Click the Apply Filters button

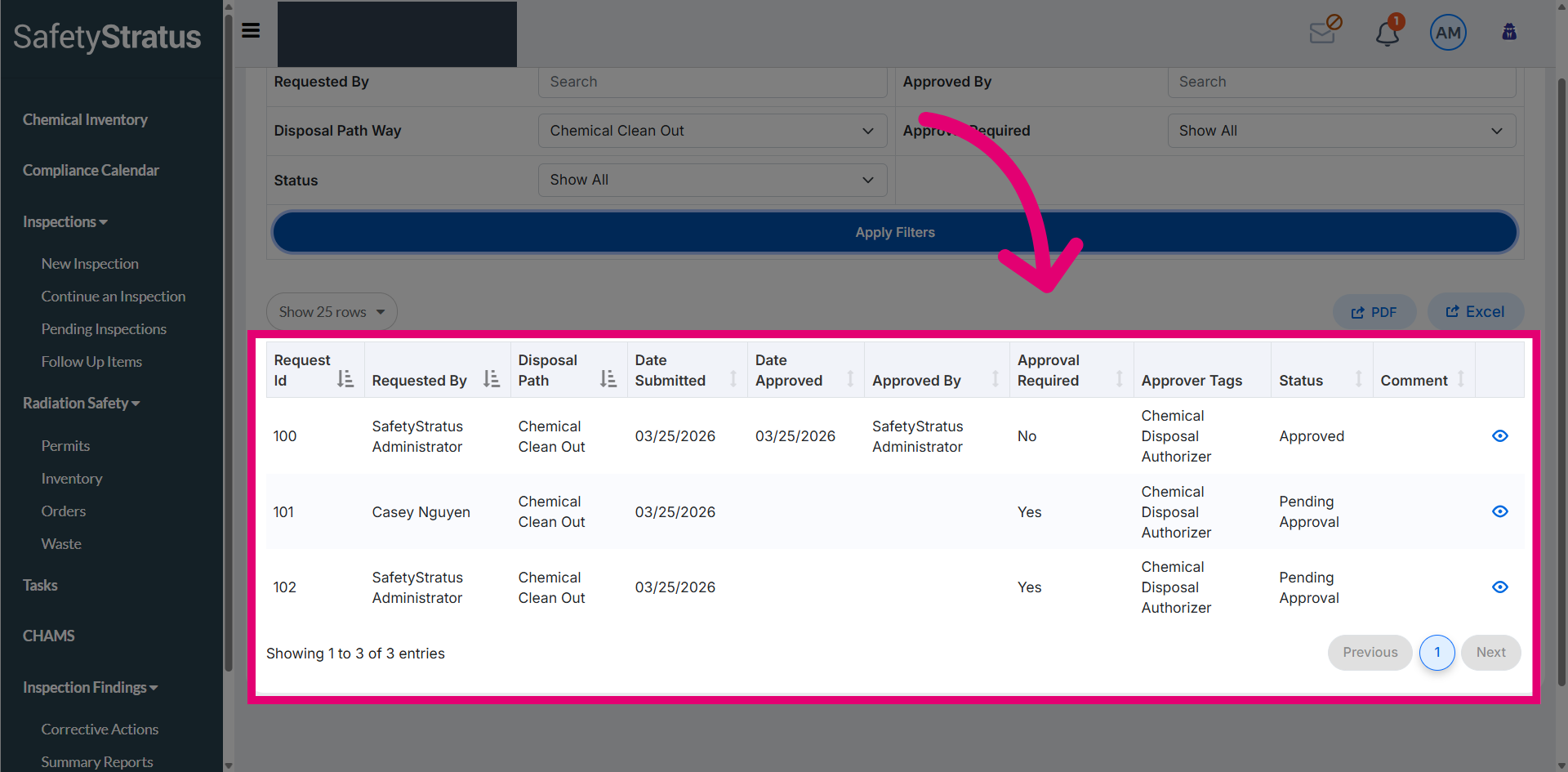click(895, 232)
